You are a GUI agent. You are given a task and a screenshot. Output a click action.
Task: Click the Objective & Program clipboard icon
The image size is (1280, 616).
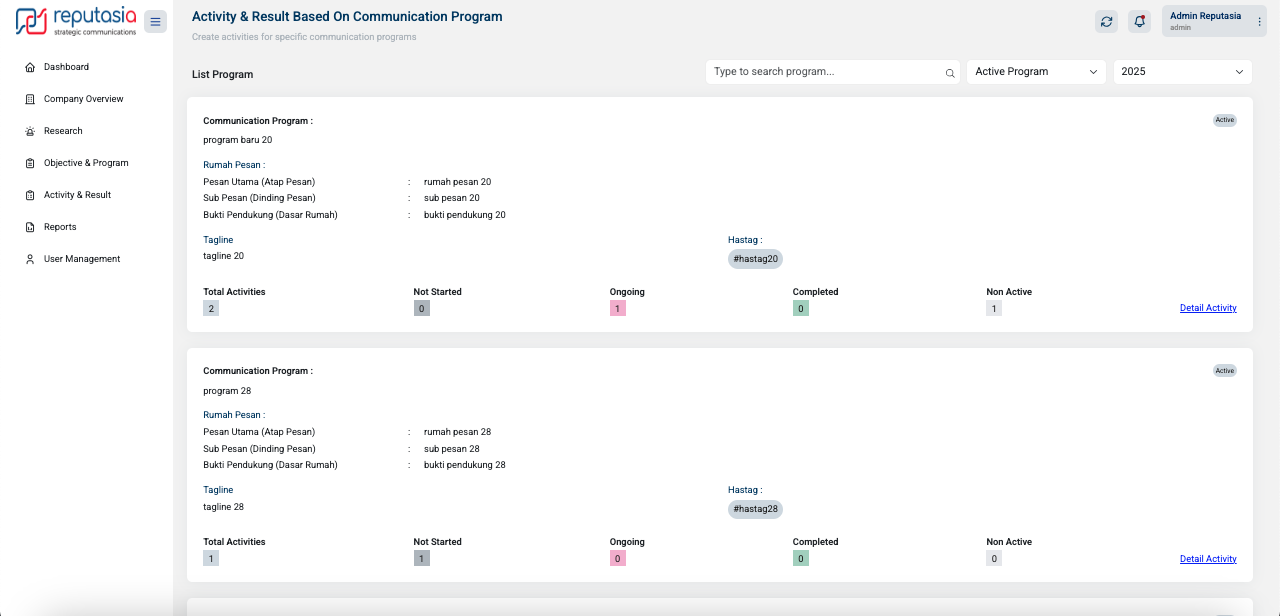coord(30,163)
